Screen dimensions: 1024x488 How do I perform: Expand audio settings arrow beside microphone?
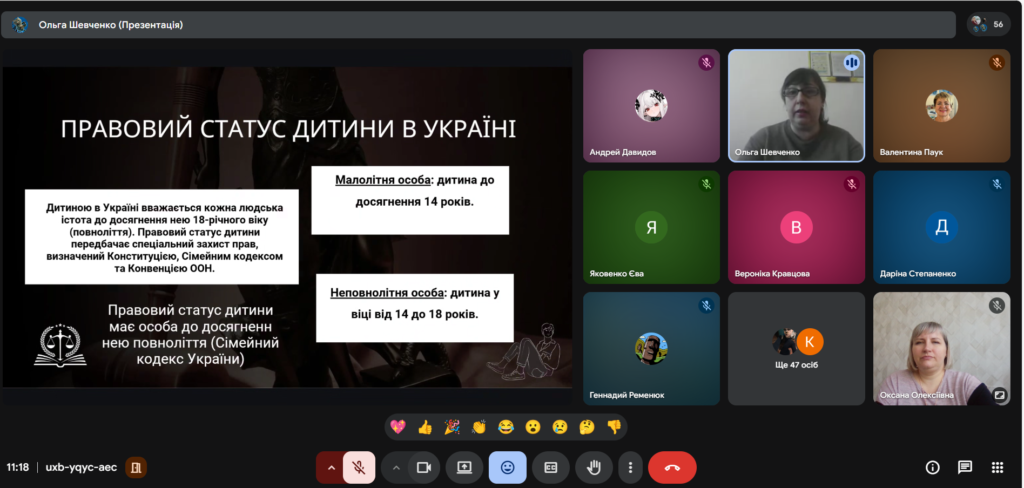click(330, 467)
